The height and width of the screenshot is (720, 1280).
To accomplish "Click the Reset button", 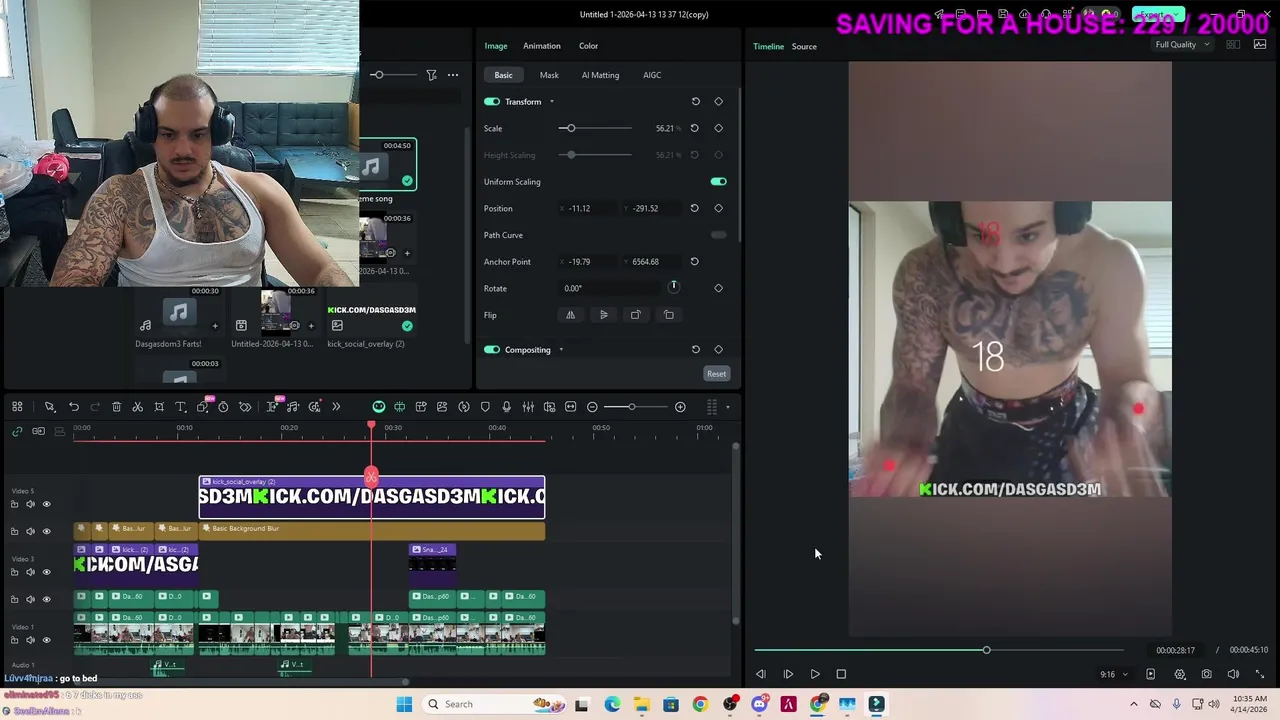I will 716,374.
